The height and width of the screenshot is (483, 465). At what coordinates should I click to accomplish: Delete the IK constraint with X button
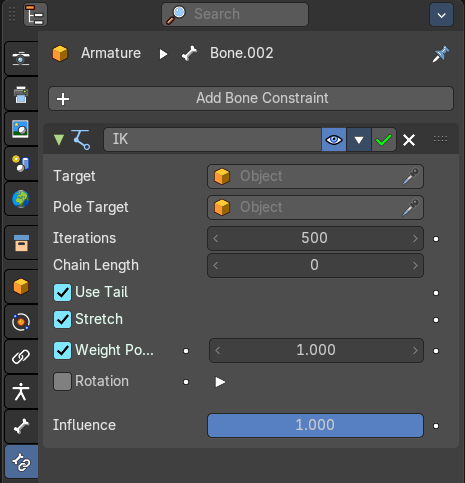click(409, 140)
